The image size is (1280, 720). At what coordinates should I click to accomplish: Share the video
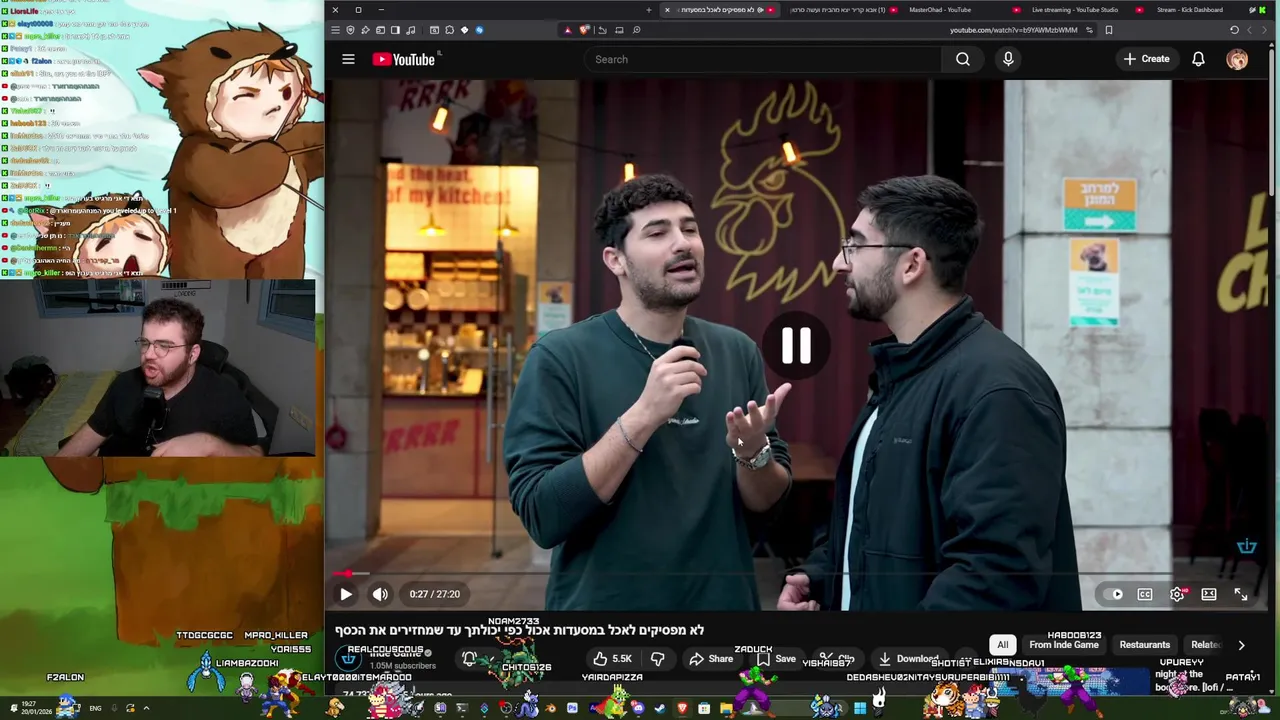tap(711, 659)
